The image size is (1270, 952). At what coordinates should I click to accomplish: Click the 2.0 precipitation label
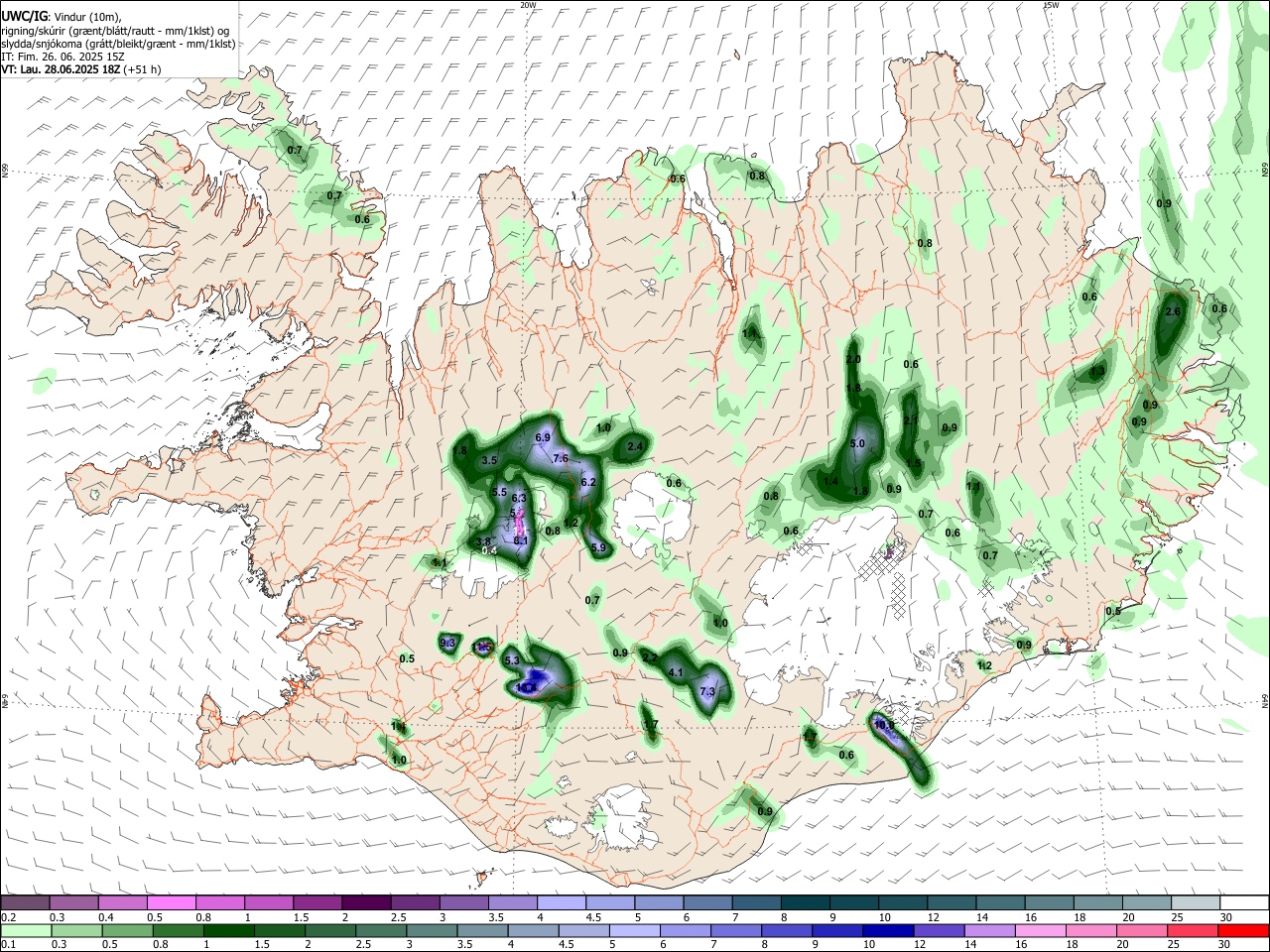click(853, 359)
